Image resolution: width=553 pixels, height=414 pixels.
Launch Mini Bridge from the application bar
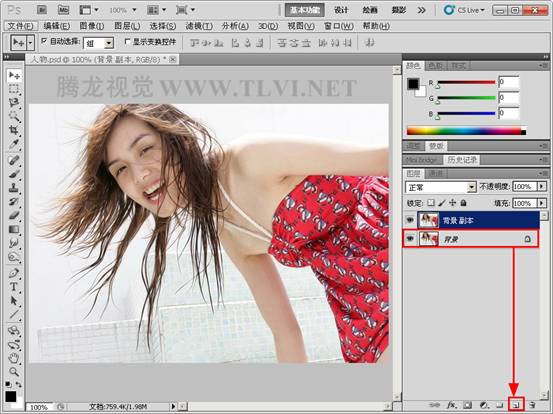coord(63,10)
